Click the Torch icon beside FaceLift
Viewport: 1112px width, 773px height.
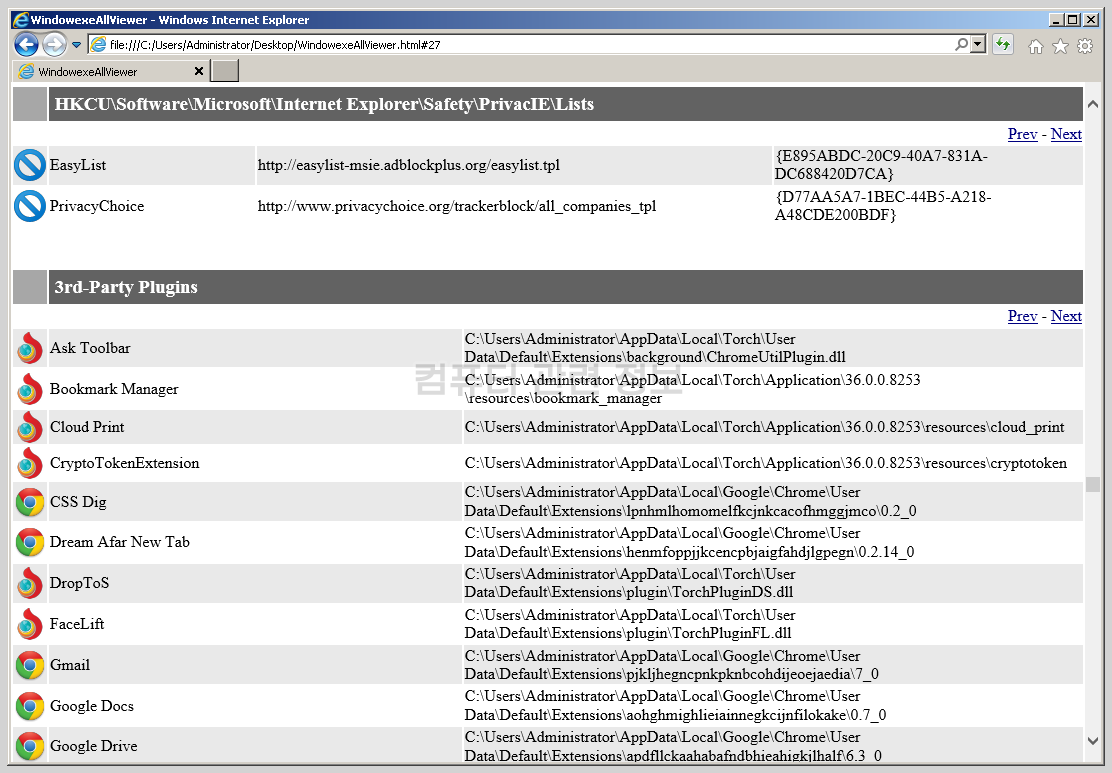click(30, 624)
